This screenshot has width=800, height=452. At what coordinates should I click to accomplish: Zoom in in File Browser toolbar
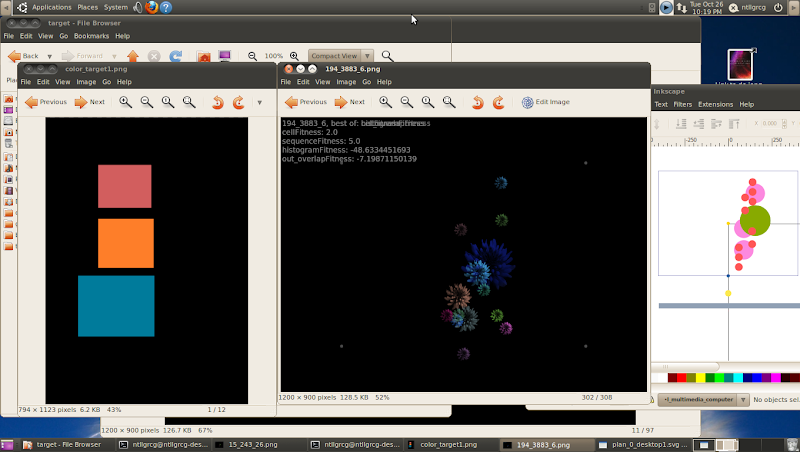tap(294, 56)
